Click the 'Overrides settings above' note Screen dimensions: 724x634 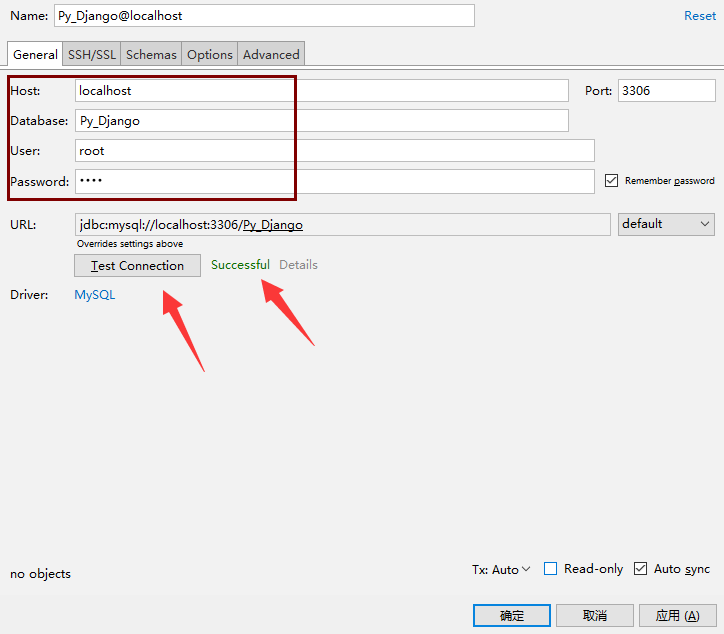coord(130,244)
